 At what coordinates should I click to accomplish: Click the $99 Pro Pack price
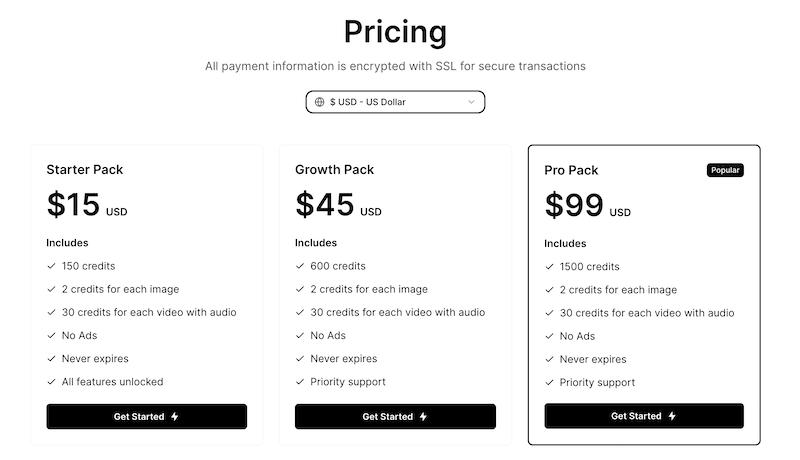(x=574, y=205)
